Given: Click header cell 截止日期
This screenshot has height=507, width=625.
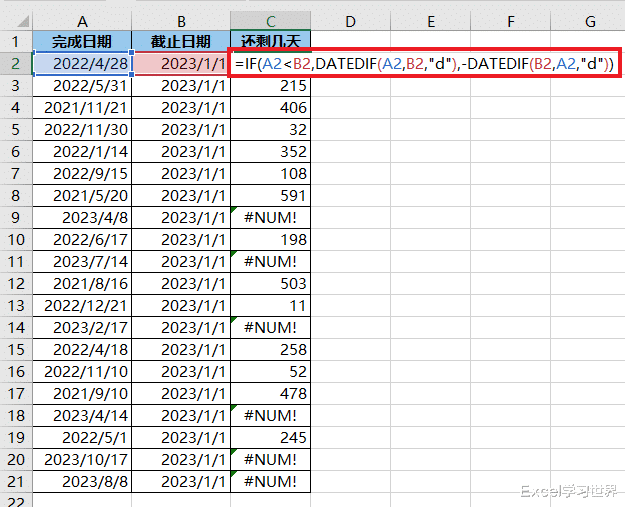Looking at the screenshot, I should point(181,41).
